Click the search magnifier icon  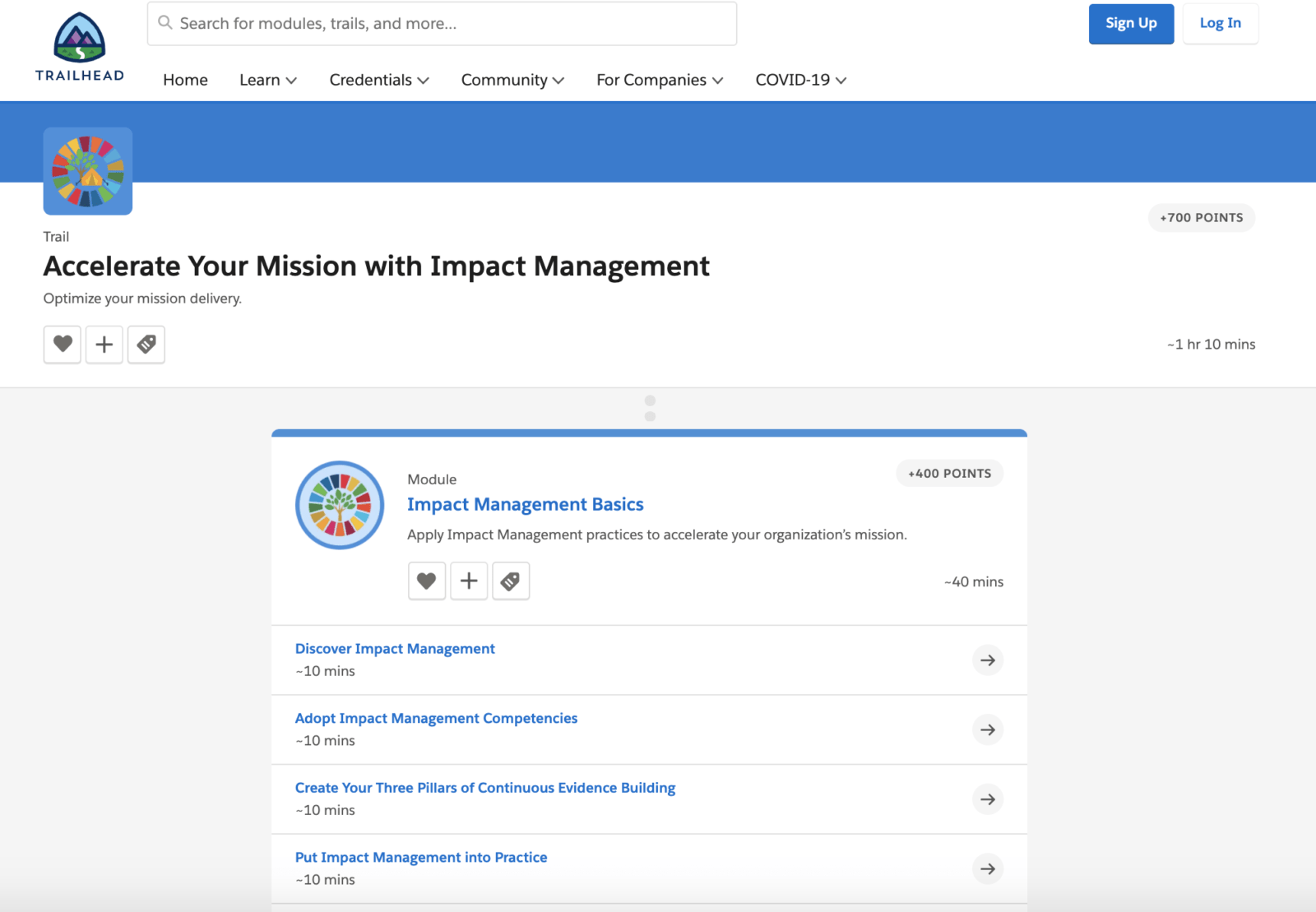click(165, 23)
